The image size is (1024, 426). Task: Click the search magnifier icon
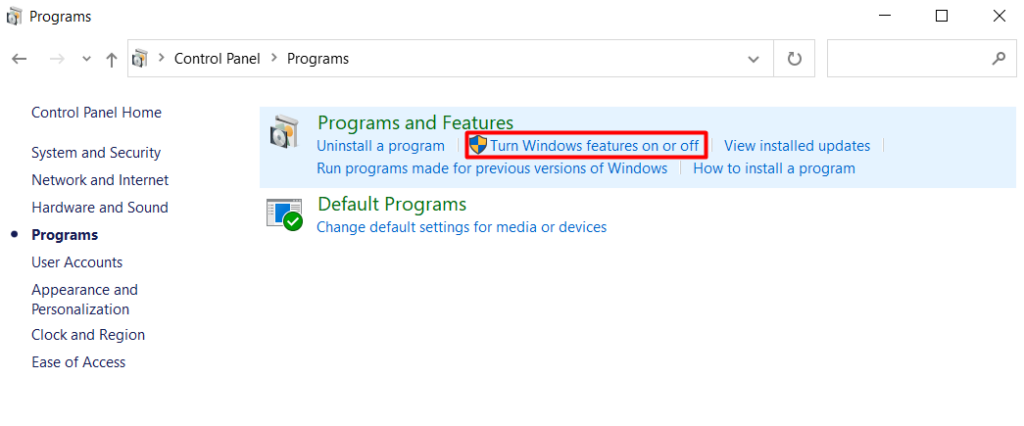[998, 59]
